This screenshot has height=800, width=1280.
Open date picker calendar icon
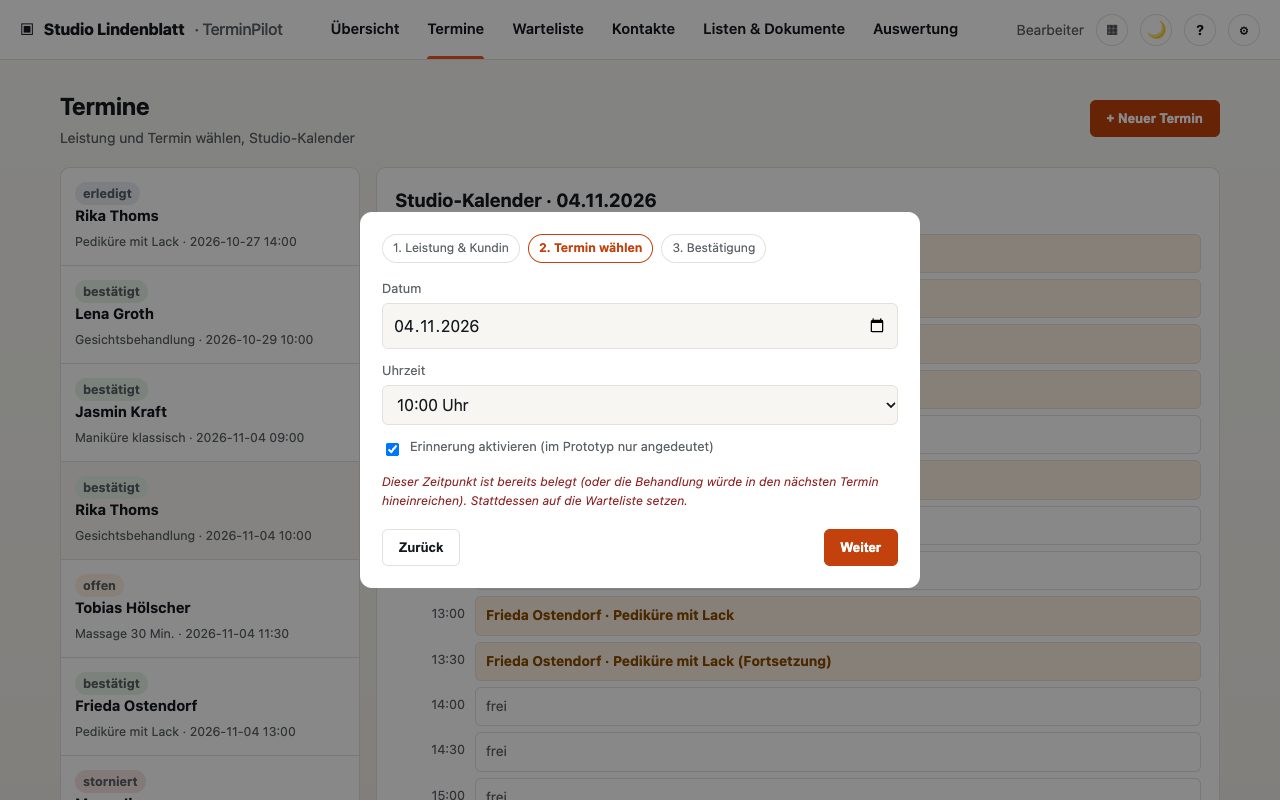point(877,326)
